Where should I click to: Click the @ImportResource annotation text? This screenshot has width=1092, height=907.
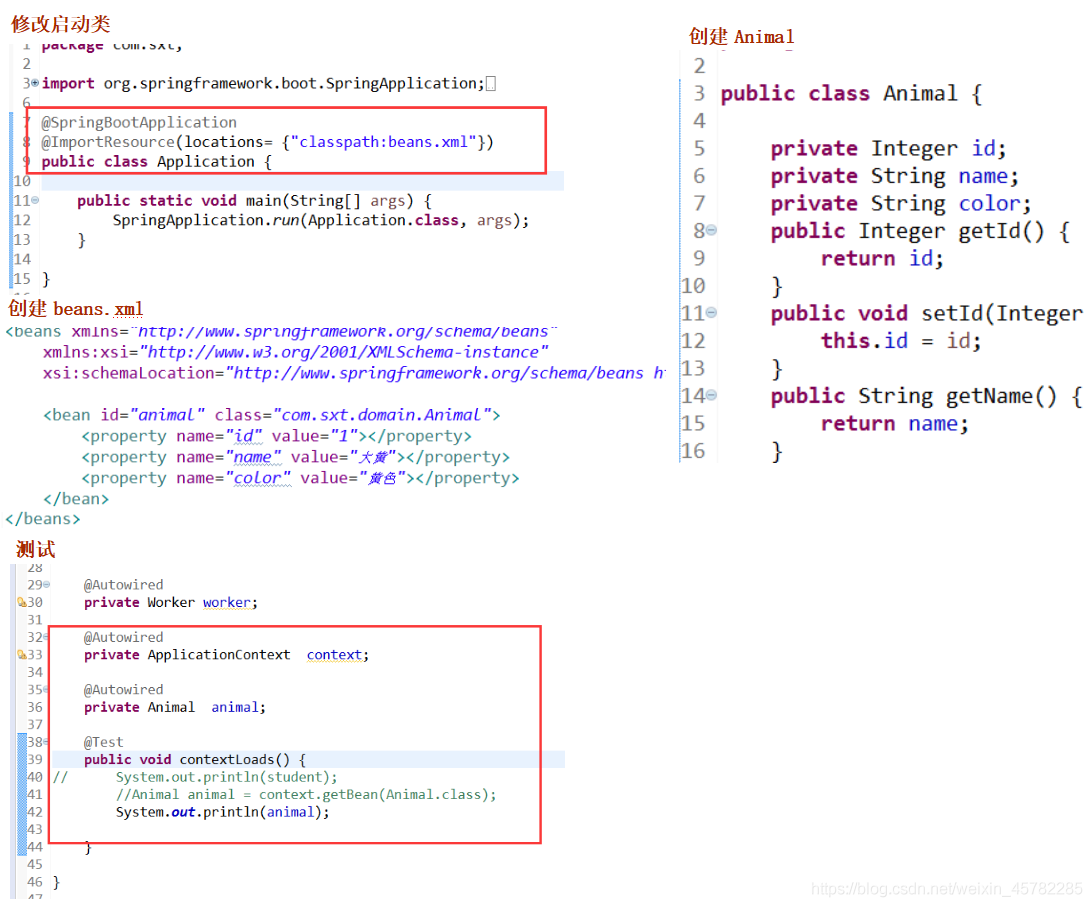pos(108,142)
